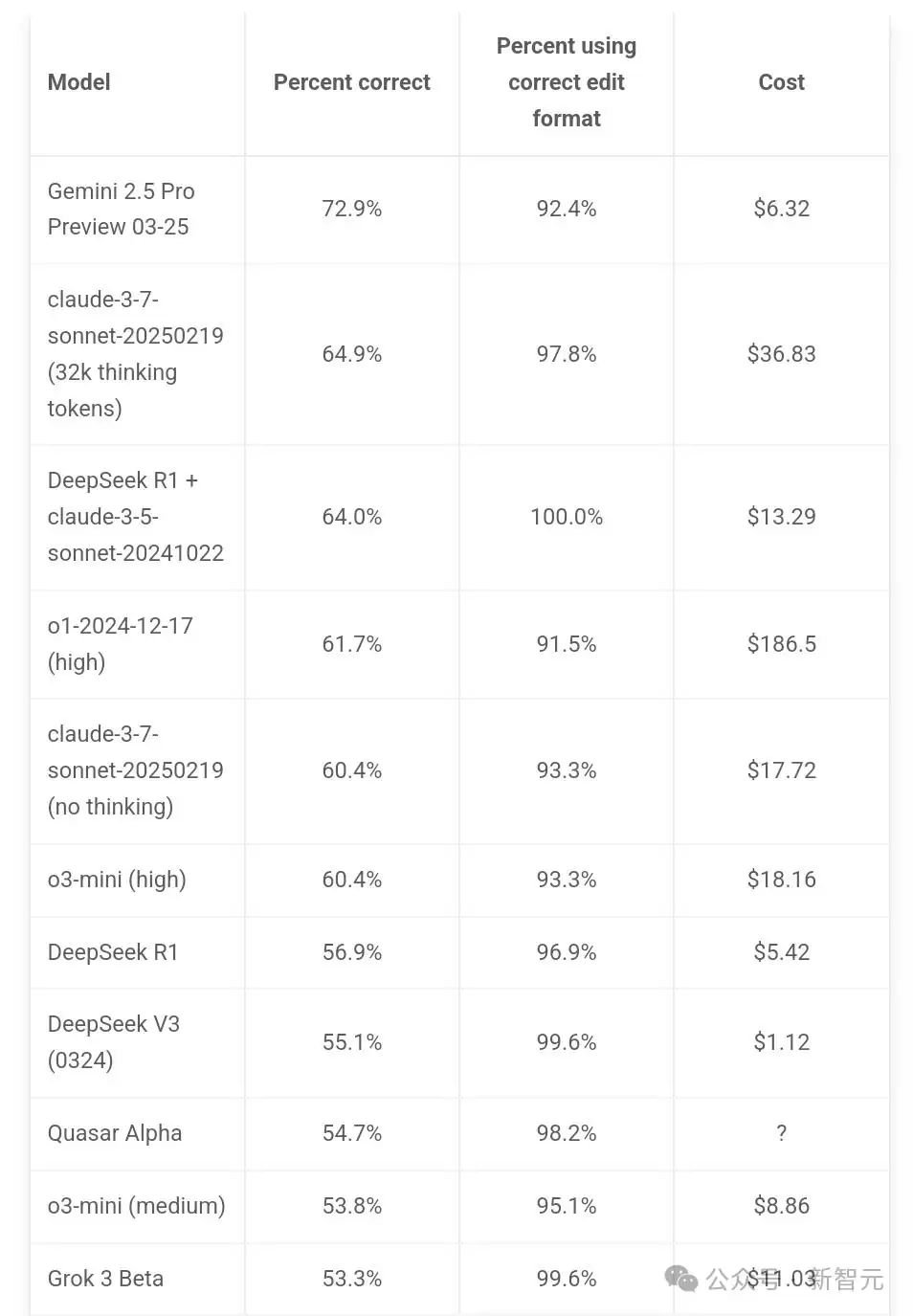Click claude-3-7-sonnet (no thinking) model name
Viewport: 913px width, 1316px height.
(136, 770)
